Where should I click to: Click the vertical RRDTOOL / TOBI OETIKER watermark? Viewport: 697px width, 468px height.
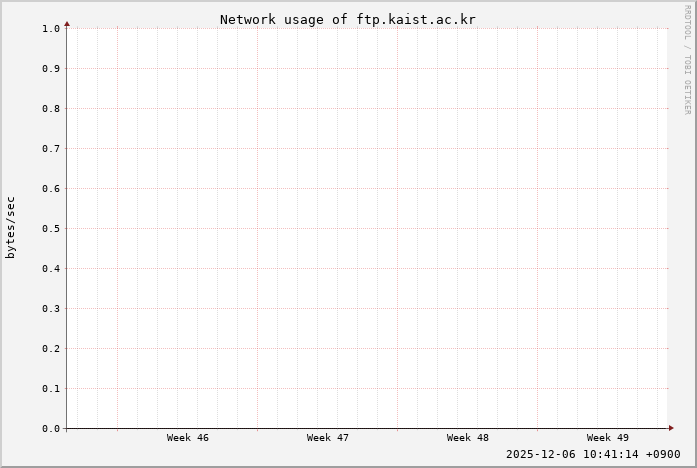(687, 59)
